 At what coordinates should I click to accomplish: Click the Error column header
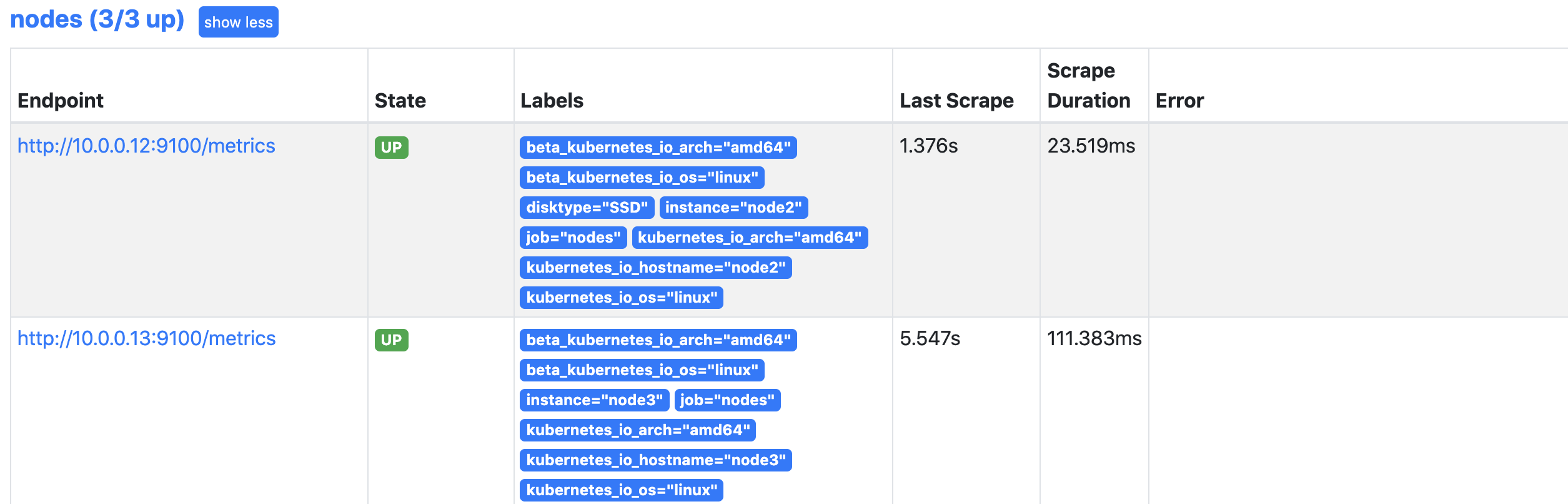pos(1179,101)
